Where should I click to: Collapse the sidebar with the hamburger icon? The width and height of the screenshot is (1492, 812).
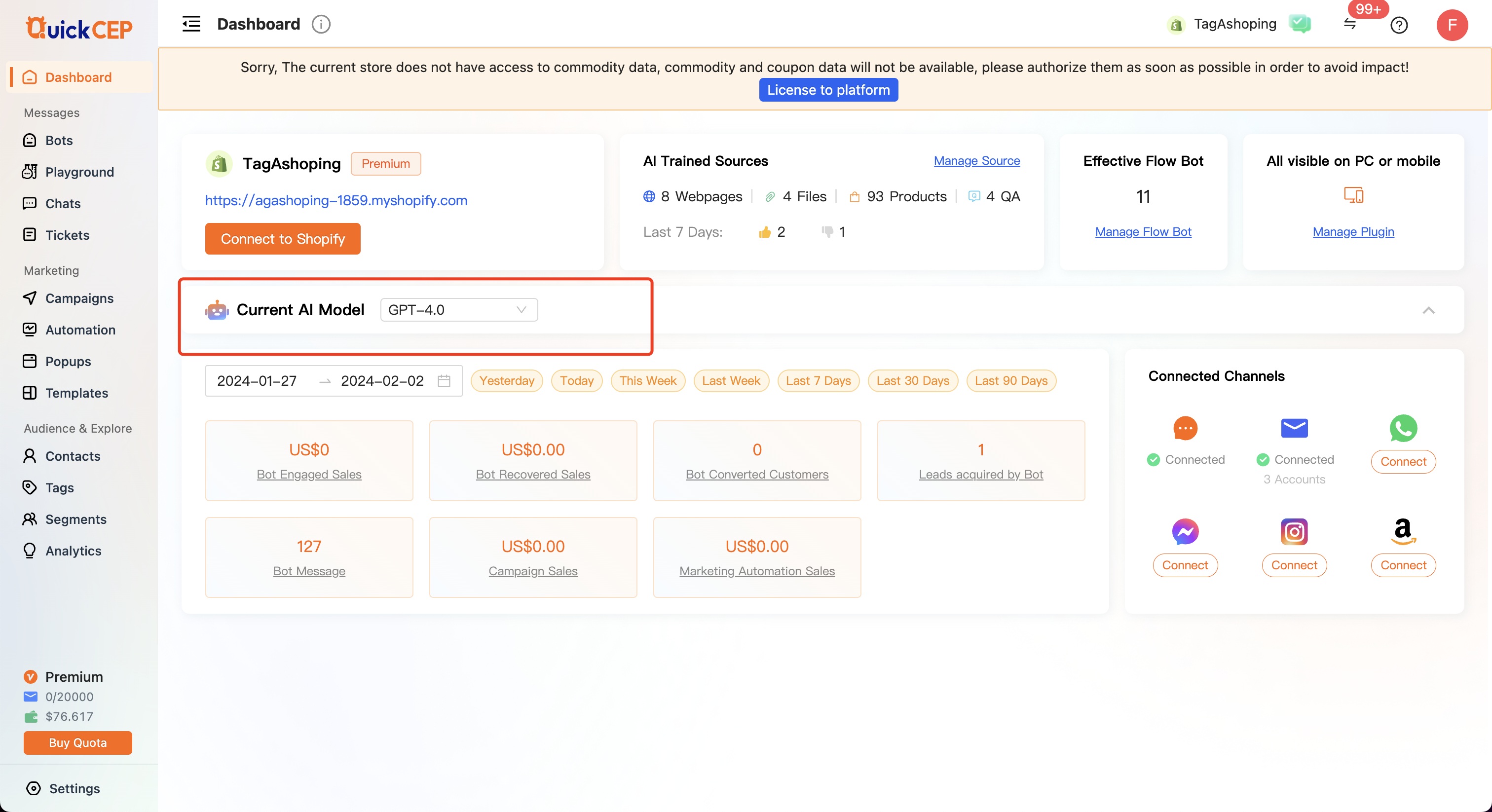click(191, 24)
